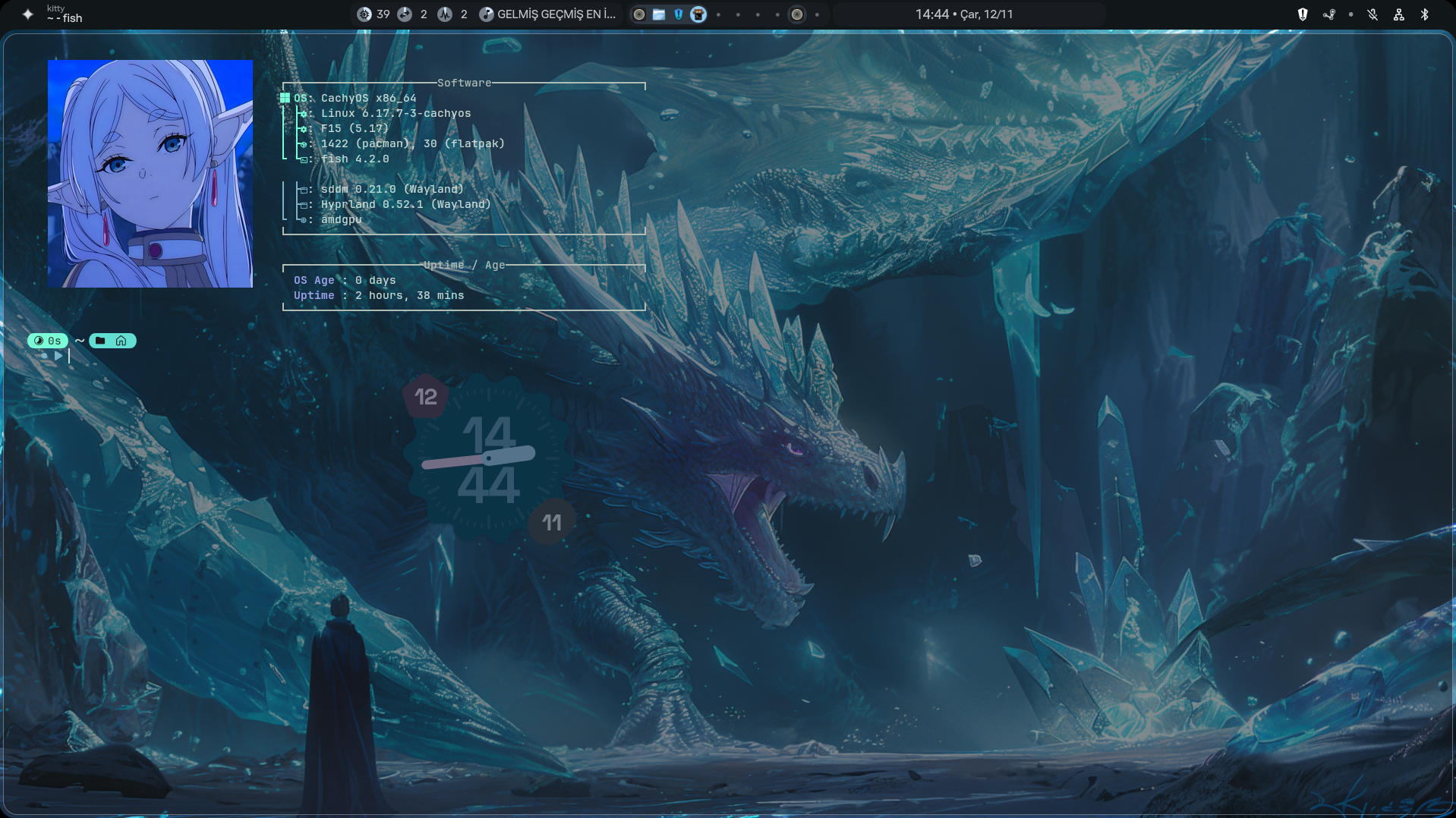Viewport: 1456px width, 818px height.
Task: Open the Bluetooth status icon
Action: [1424, 14]
